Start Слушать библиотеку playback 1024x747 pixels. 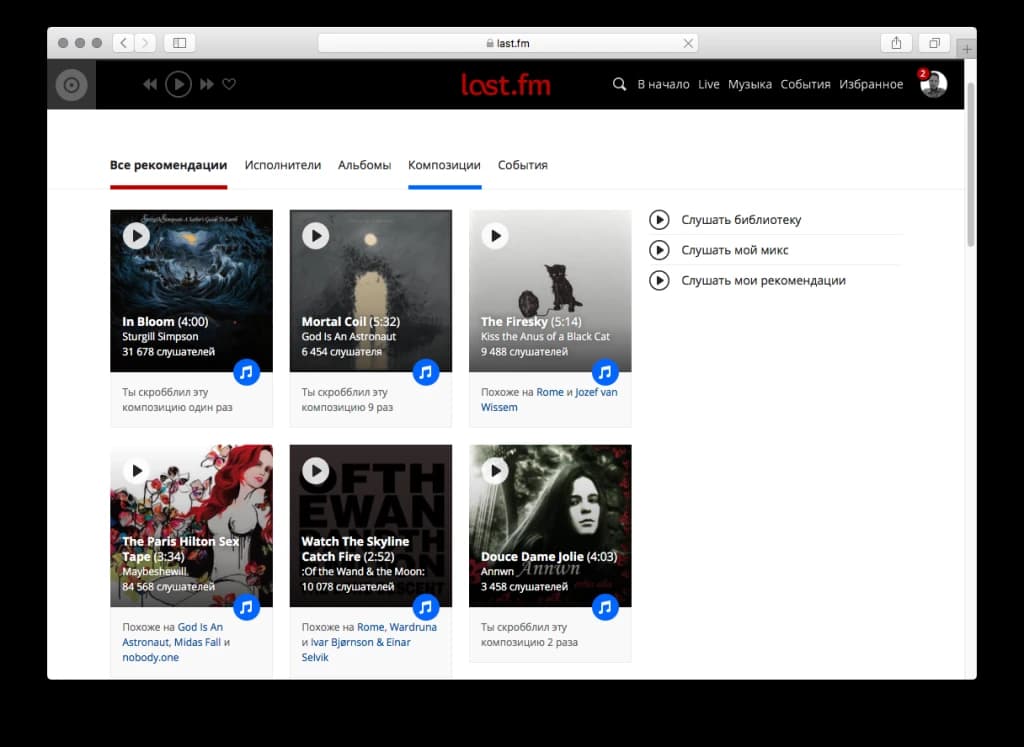740,220
